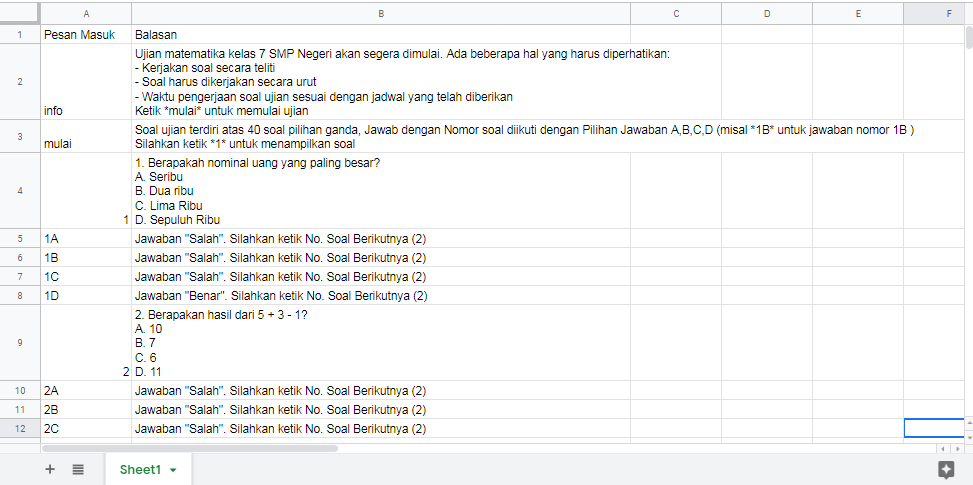The image size is (973, 485).
Task: Open the Explore button at bottom right
Action: point(946,469)
